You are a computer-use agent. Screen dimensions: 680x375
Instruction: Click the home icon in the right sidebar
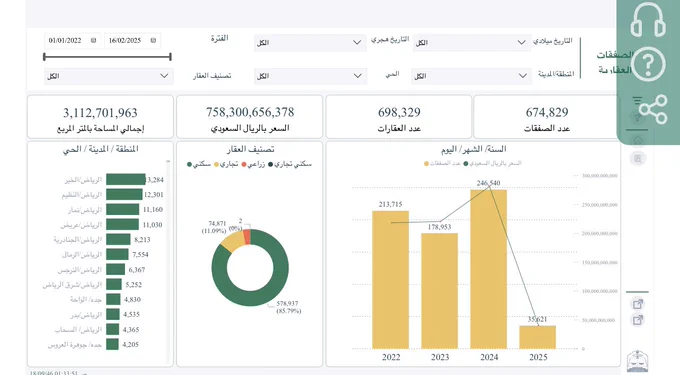tap(638, 140)
